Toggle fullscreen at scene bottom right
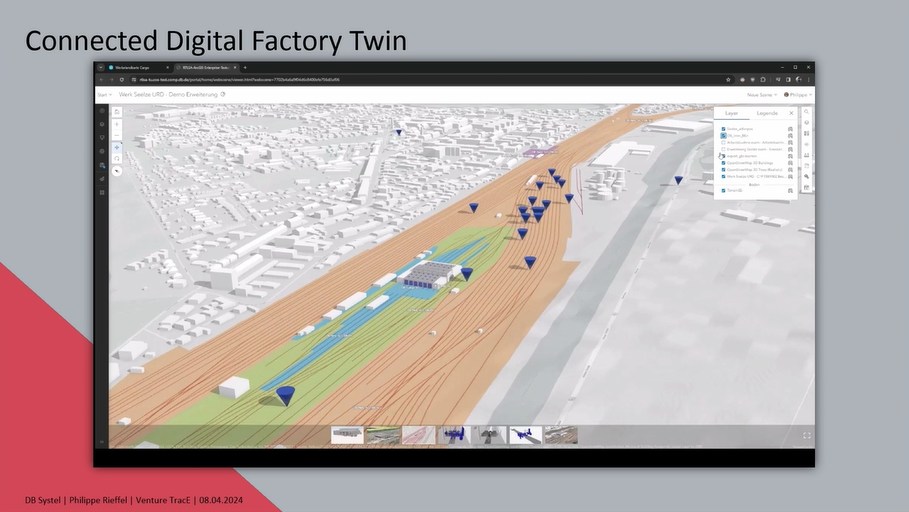The image size is (909, 512). 806,435
